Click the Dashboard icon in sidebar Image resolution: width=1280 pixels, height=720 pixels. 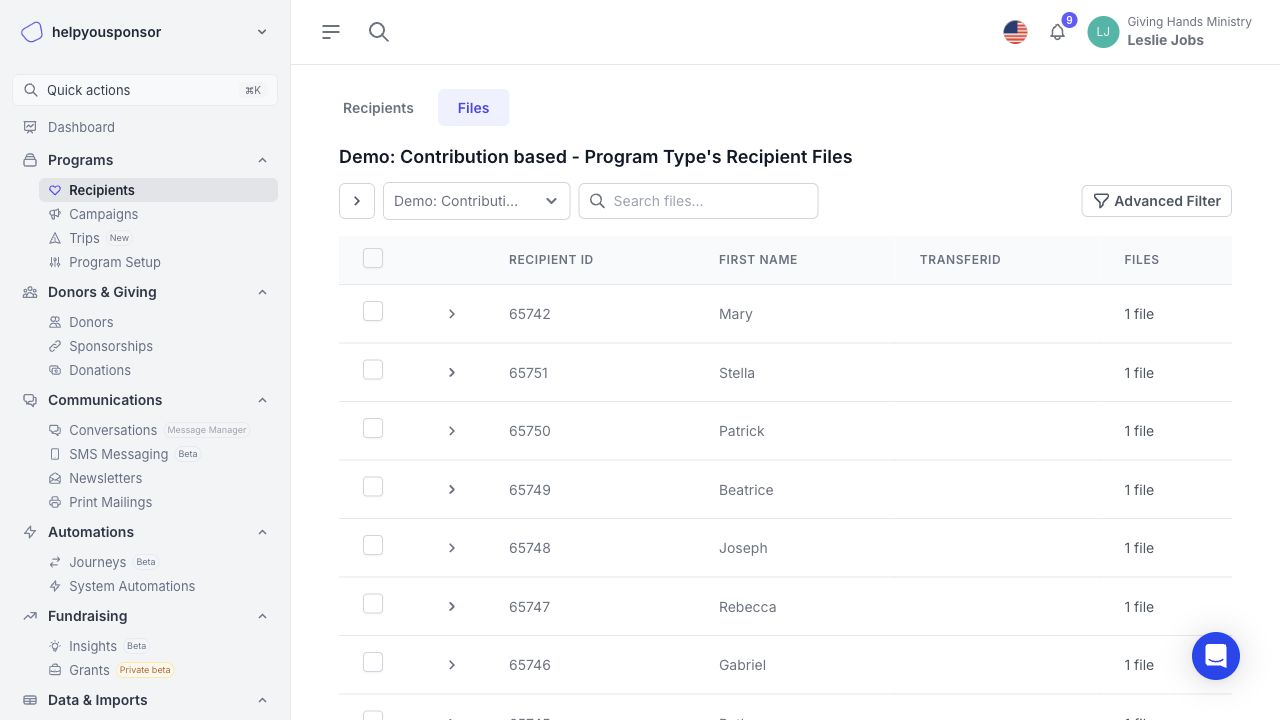[30, 127]
